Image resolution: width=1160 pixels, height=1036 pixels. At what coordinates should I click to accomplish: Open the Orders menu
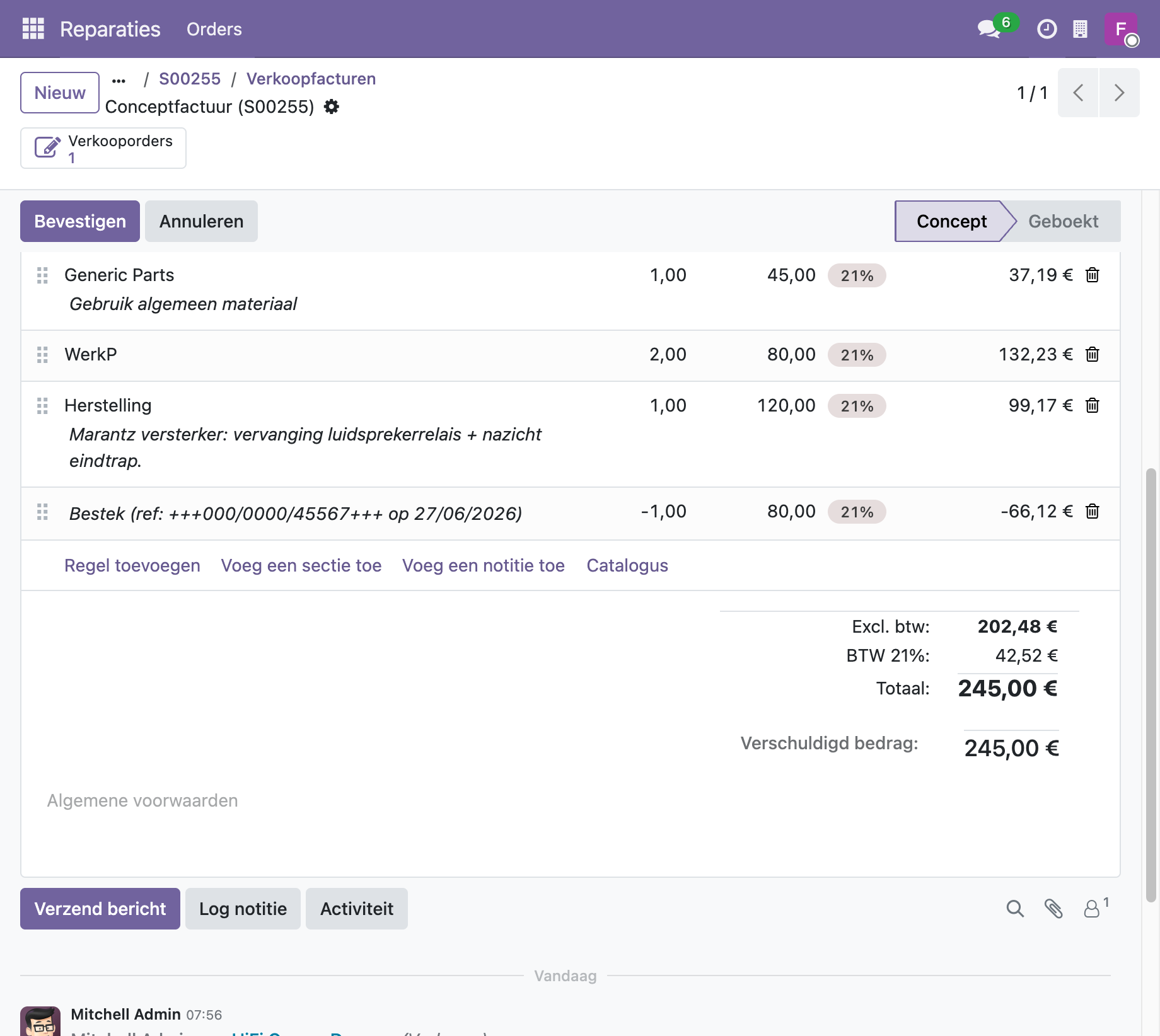(214, 29)
